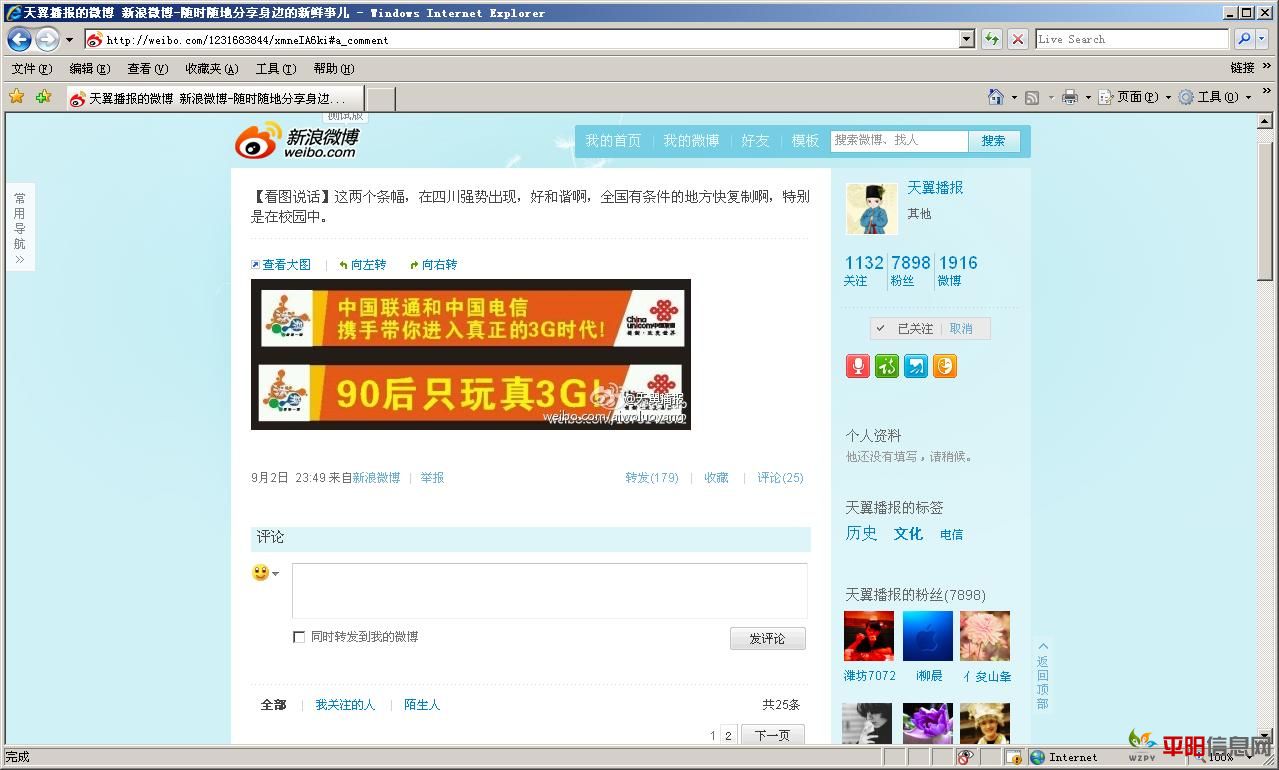Click the scrollbar down arrow
This screenshot has height=770, width=1279.
(x=1266, y=738)
